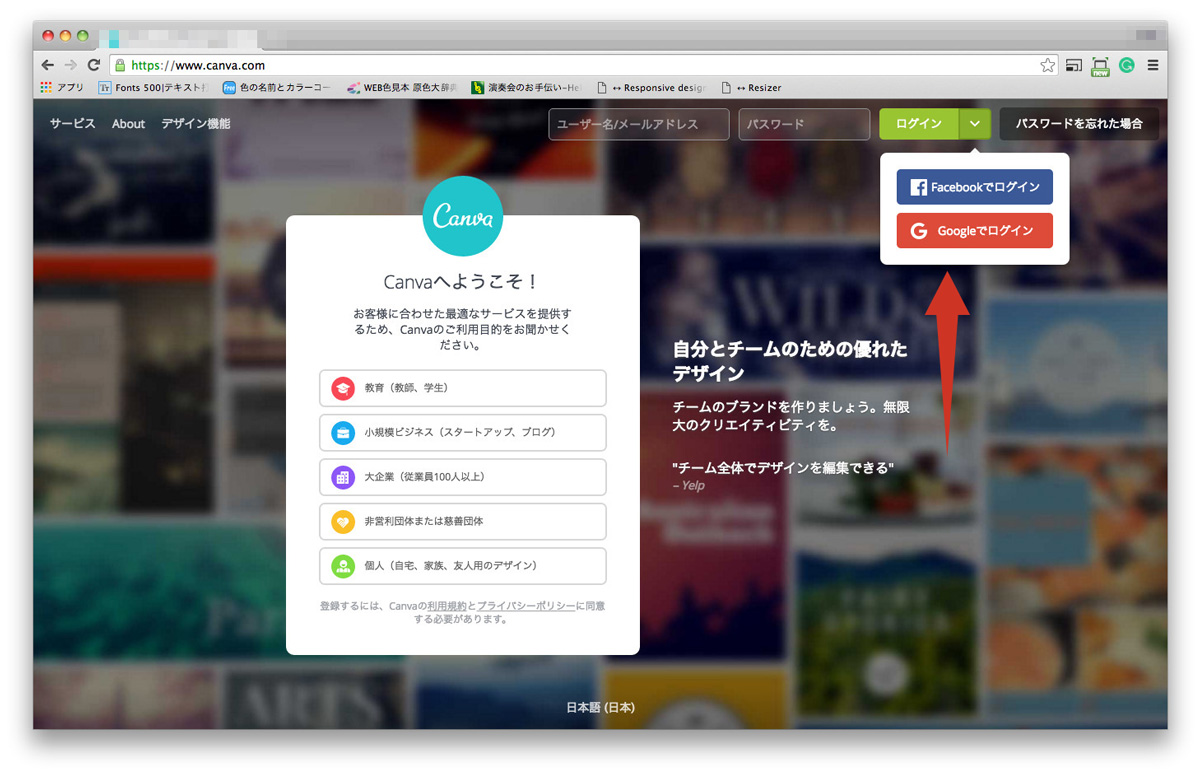The image size is (1200, 774).
Task: Select 非営利団体または慈善団体 option
Action: (x=463, y=521)
